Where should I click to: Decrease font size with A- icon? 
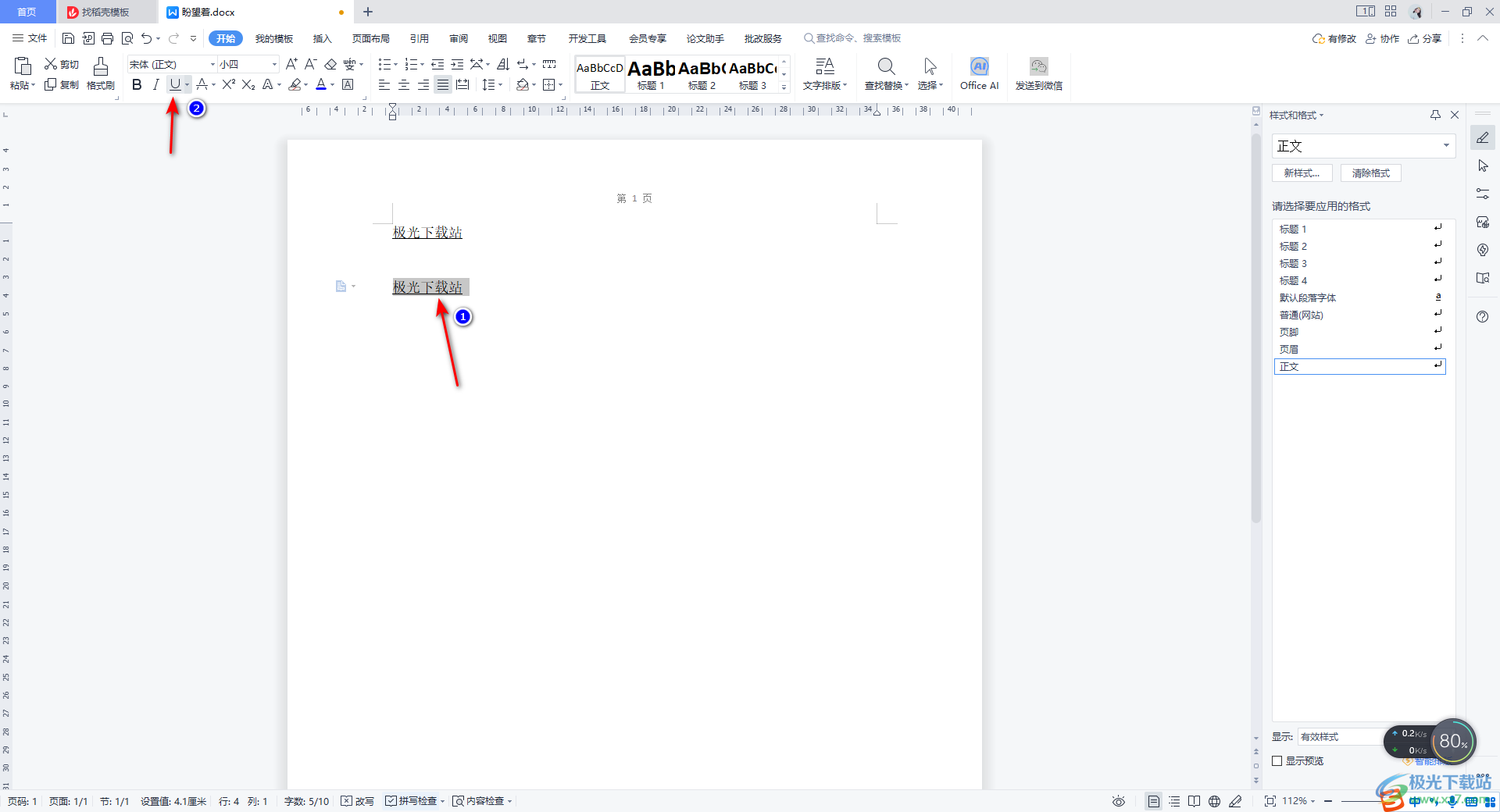tap(310, 64)
